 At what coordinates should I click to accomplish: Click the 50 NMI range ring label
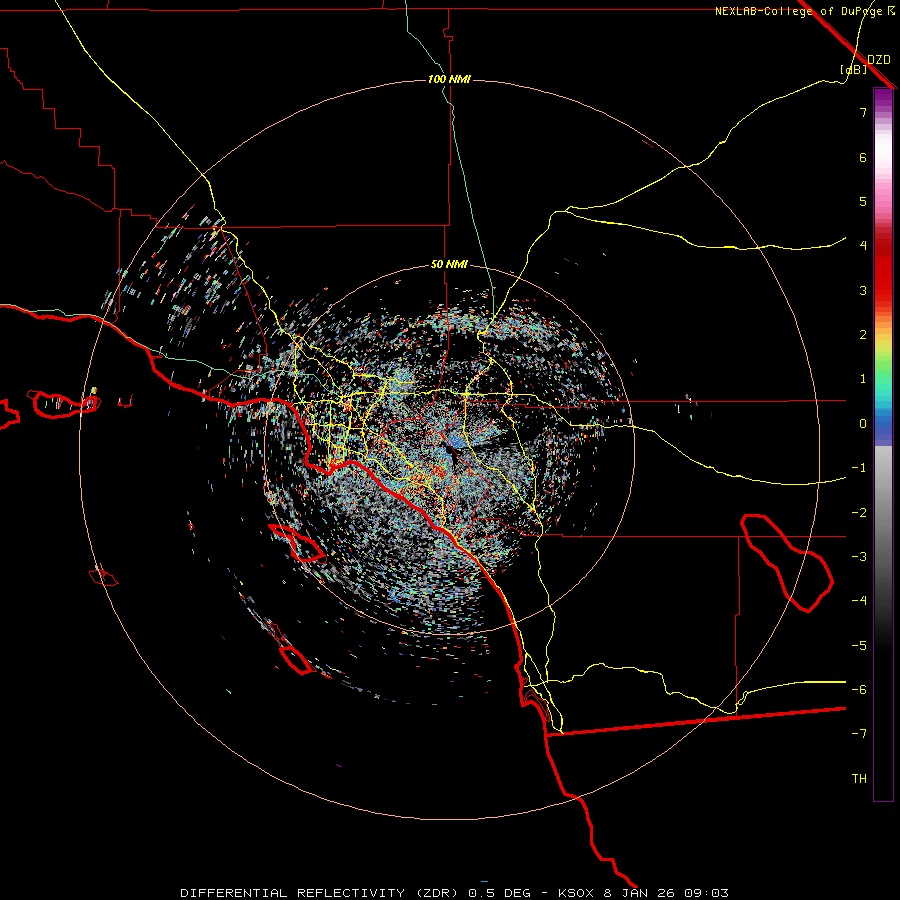[x=449, y=264]
